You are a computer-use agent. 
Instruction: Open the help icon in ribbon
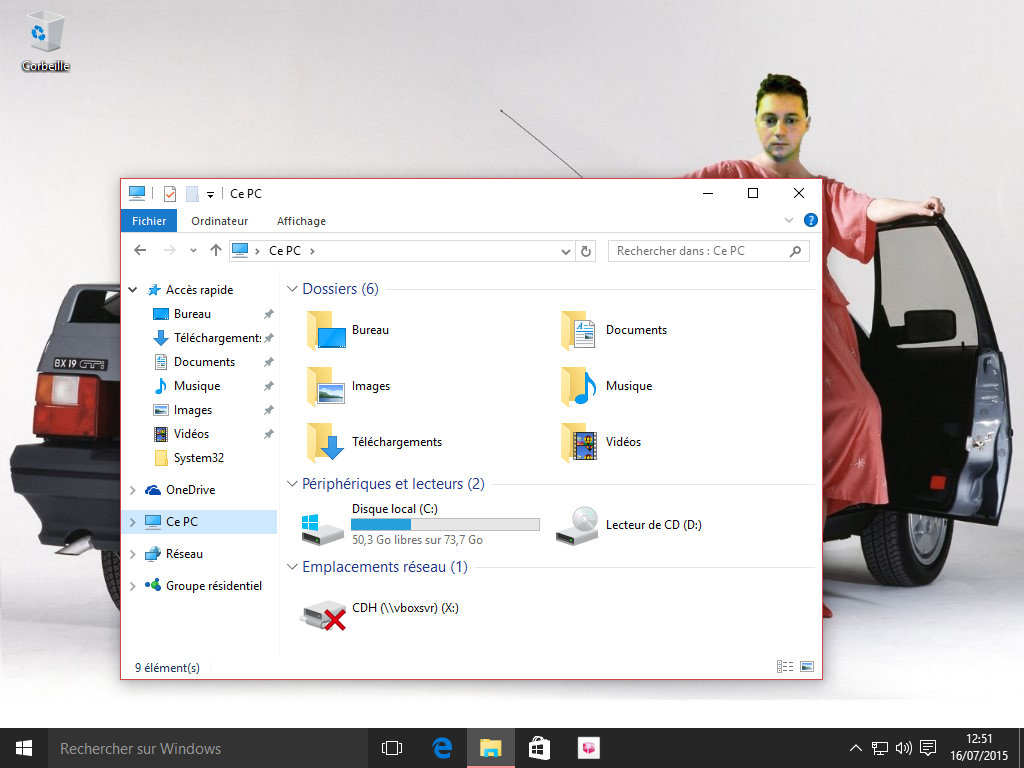click(x=810, y=220)
